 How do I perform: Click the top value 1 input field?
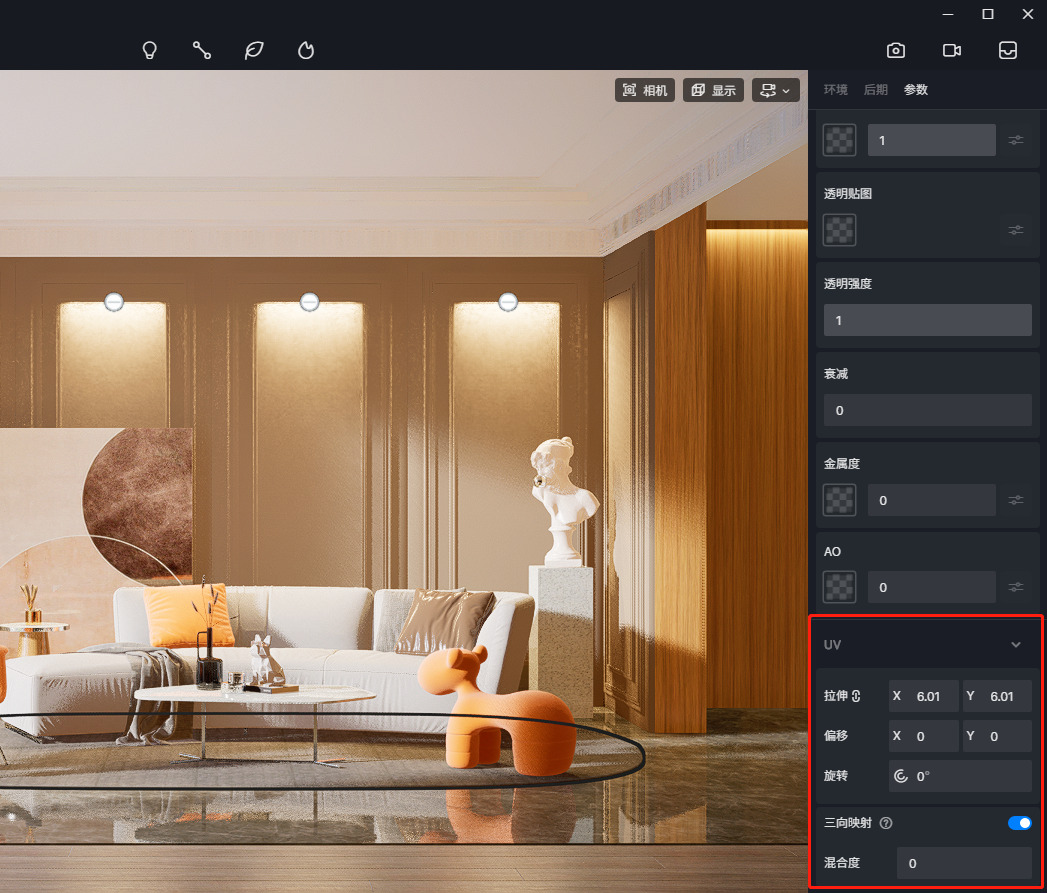point(931,140)
